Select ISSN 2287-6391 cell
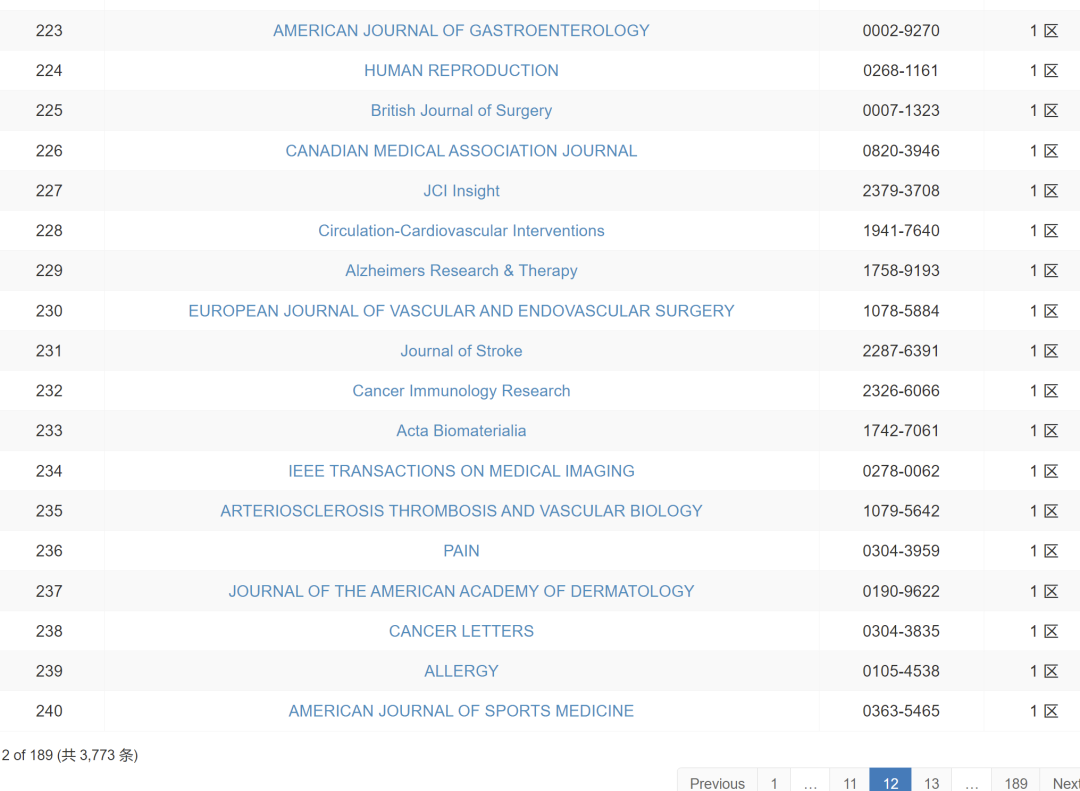Screen dimensions: 1080x791 [901, 351]
